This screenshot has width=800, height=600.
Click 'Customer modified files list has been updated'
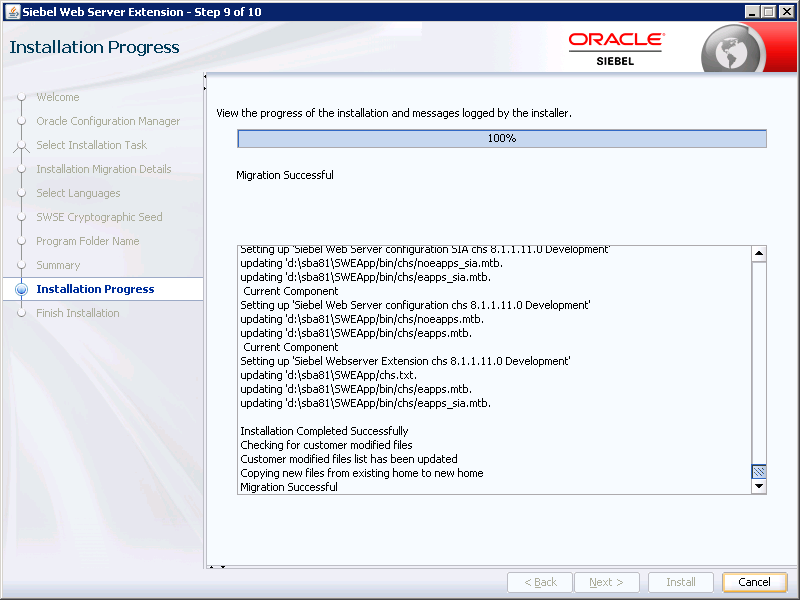tap(348, 459)
